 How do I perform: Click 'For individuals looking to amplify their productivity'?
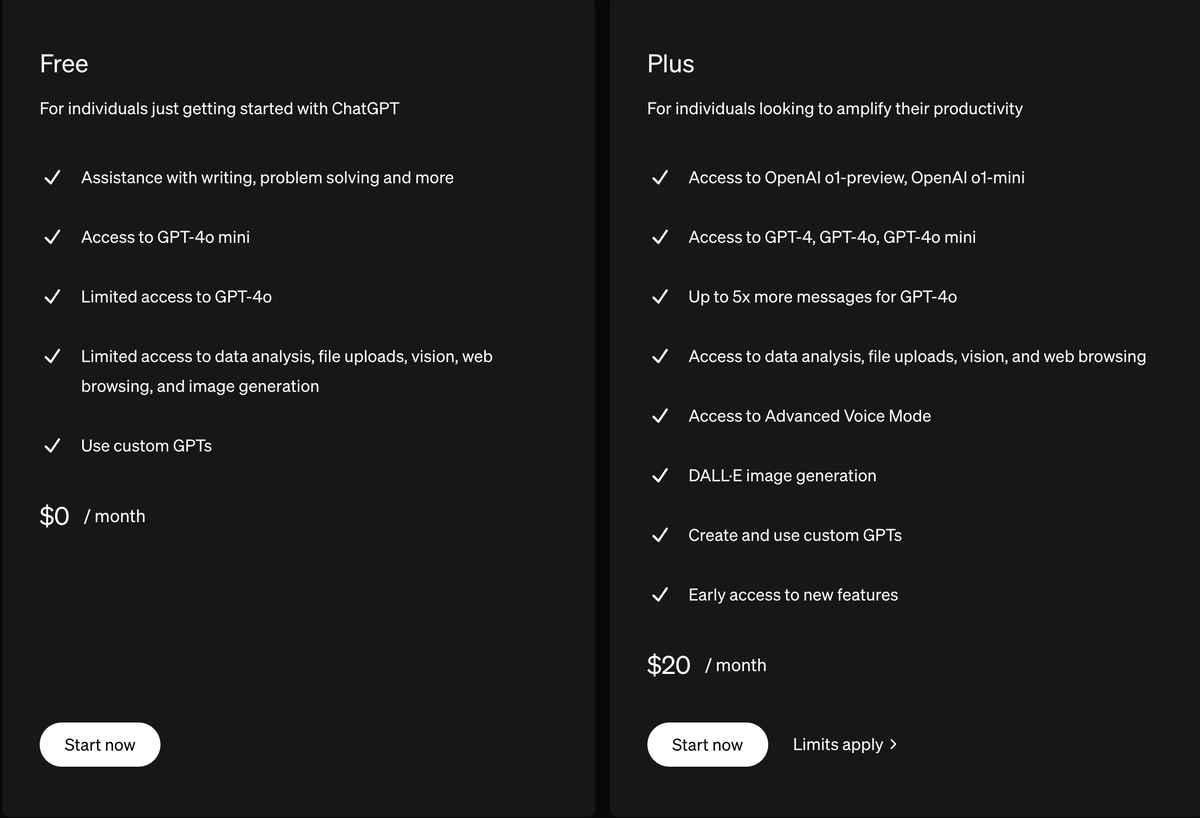(x=835, y=108)
